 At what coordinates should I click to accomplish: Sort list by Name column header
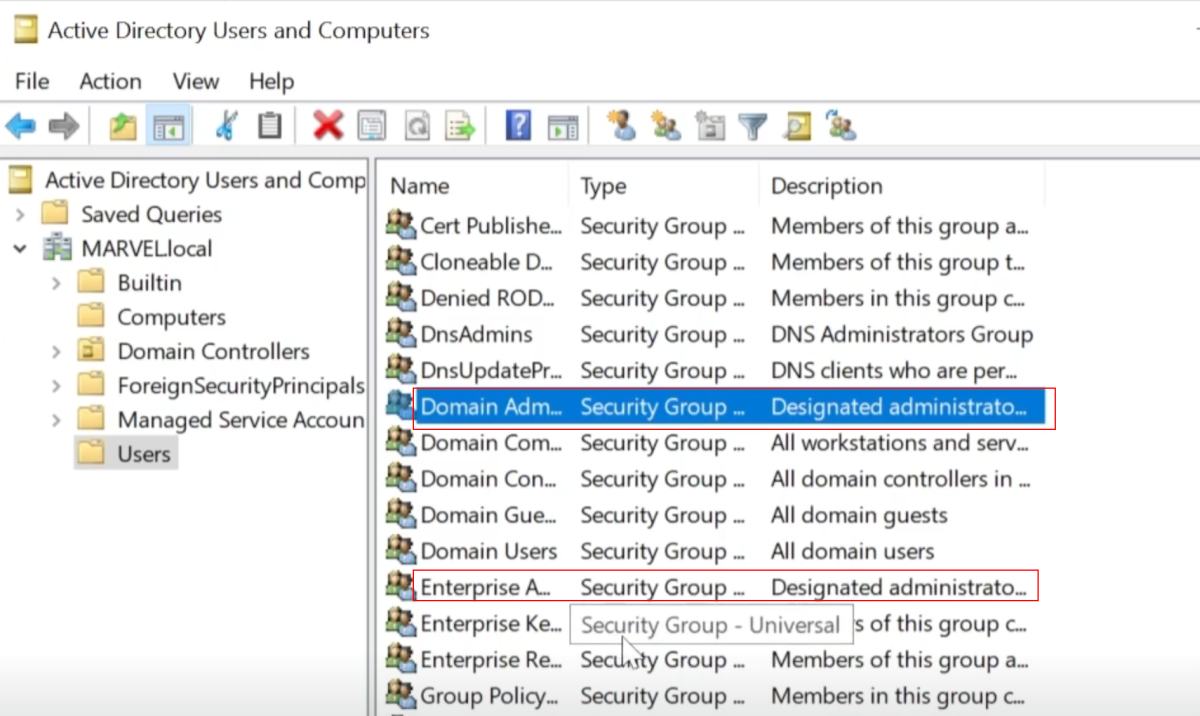(420, 186)
